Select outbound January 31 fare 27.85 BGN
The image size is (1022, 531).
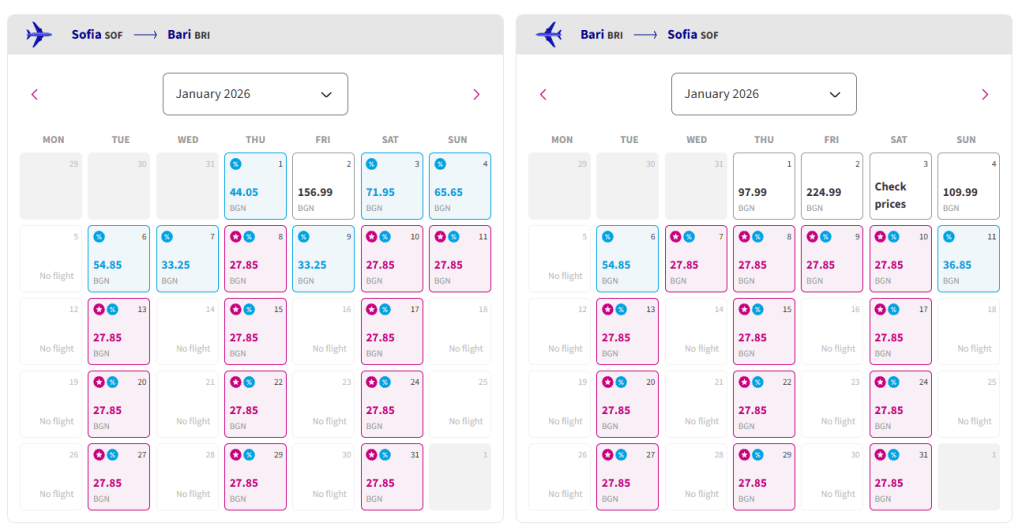391,477
